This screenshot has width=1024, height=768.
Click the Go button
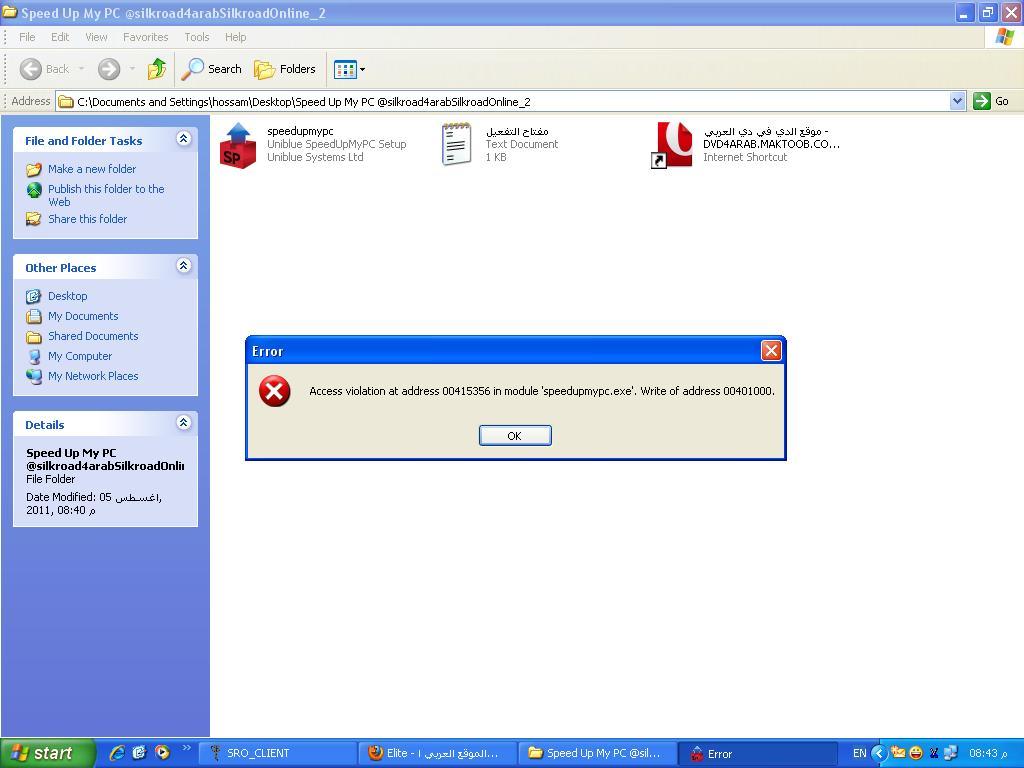coord(991,101)
